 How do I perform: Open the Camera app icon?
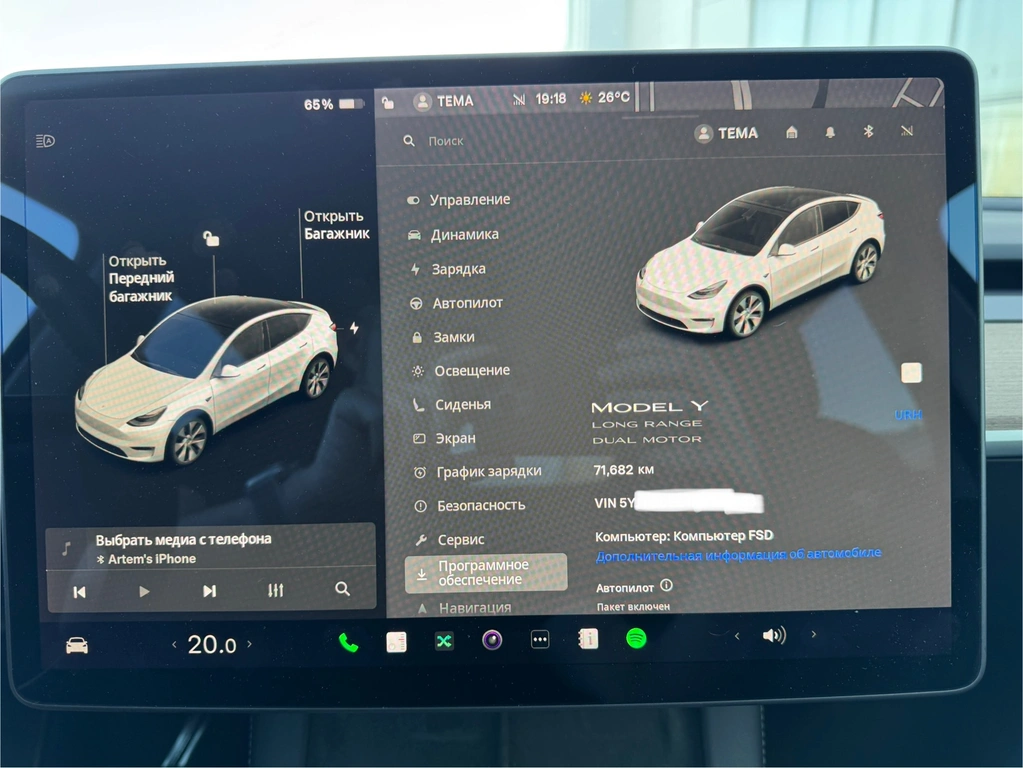coord(492,640)
